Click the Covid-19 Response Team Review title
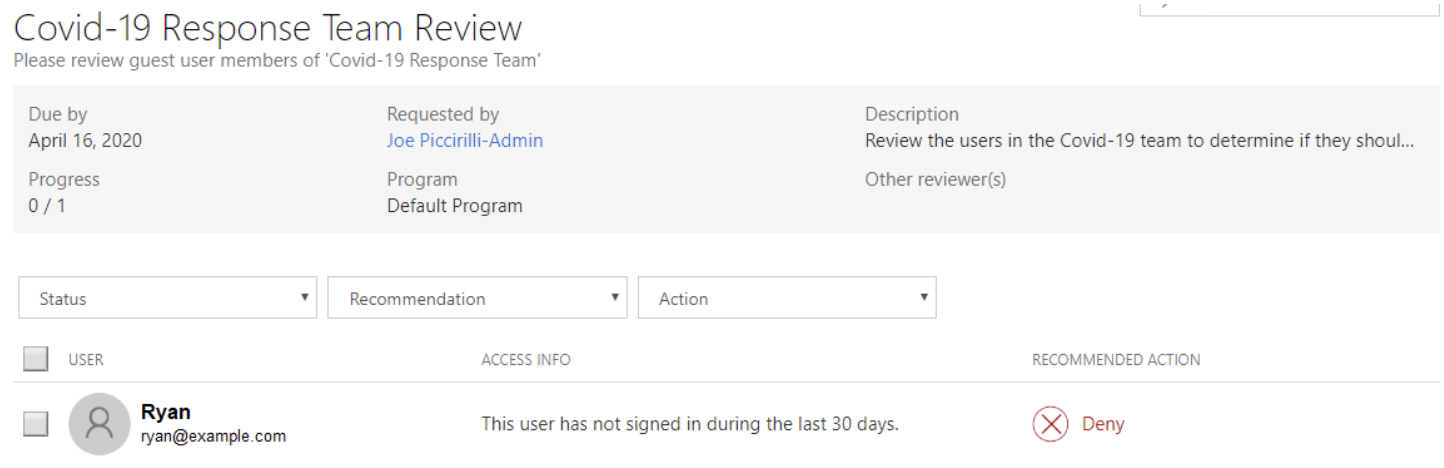1444x468 pixels. (268, 28)
